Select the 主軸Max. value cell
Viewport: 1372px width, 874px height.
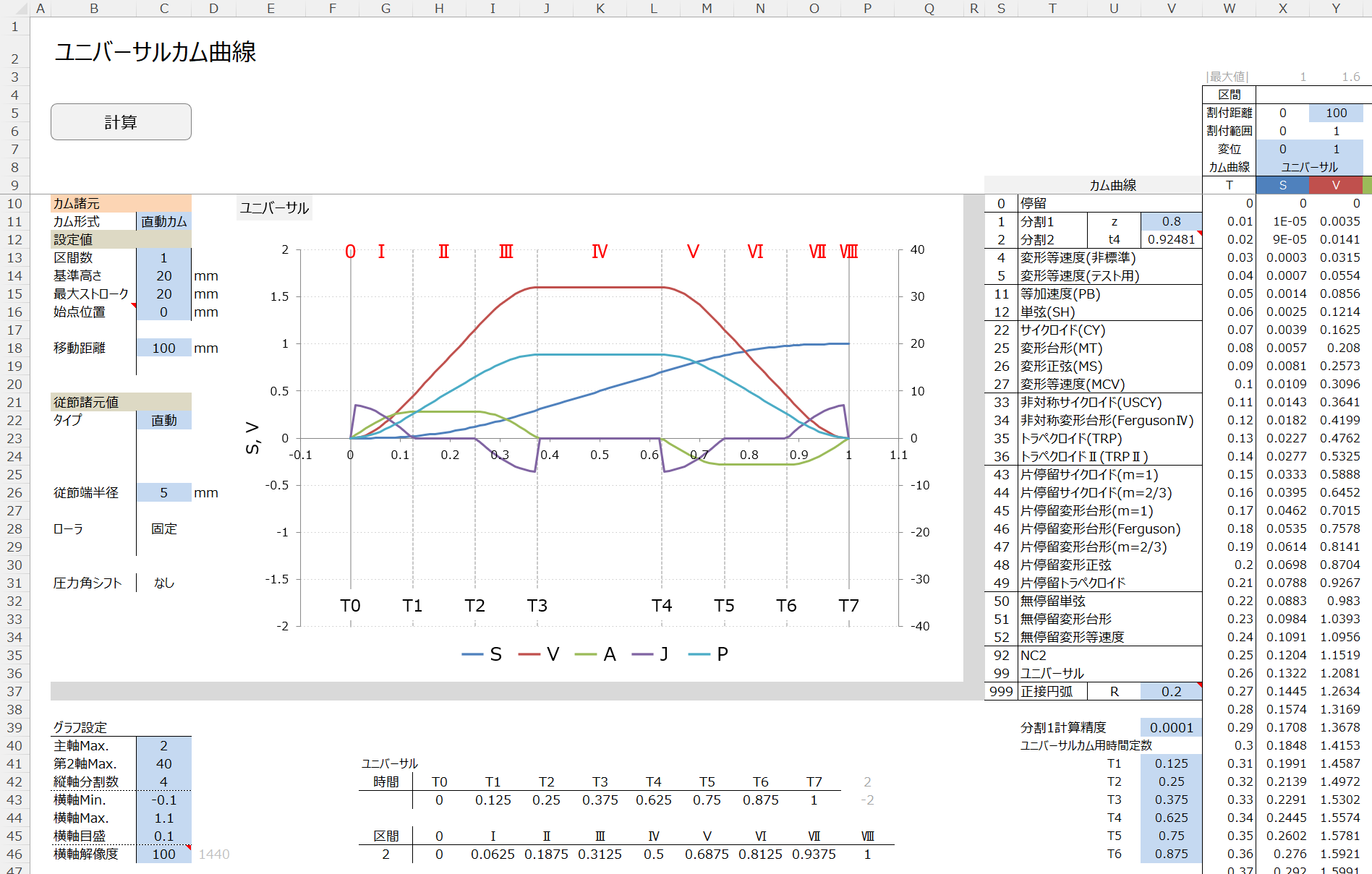(x=163, y=746)
